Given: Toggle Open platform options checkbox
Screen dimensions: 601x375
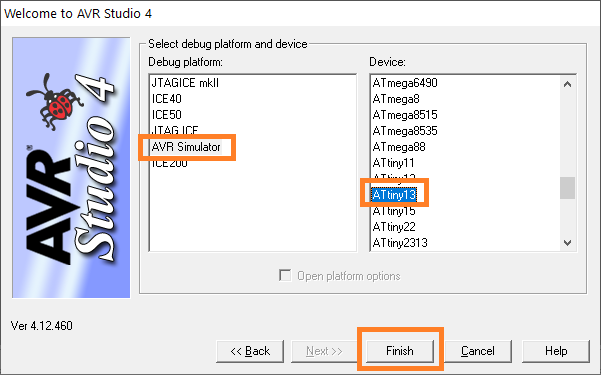Looking at the screenshot, I should [x=285, y=276].
